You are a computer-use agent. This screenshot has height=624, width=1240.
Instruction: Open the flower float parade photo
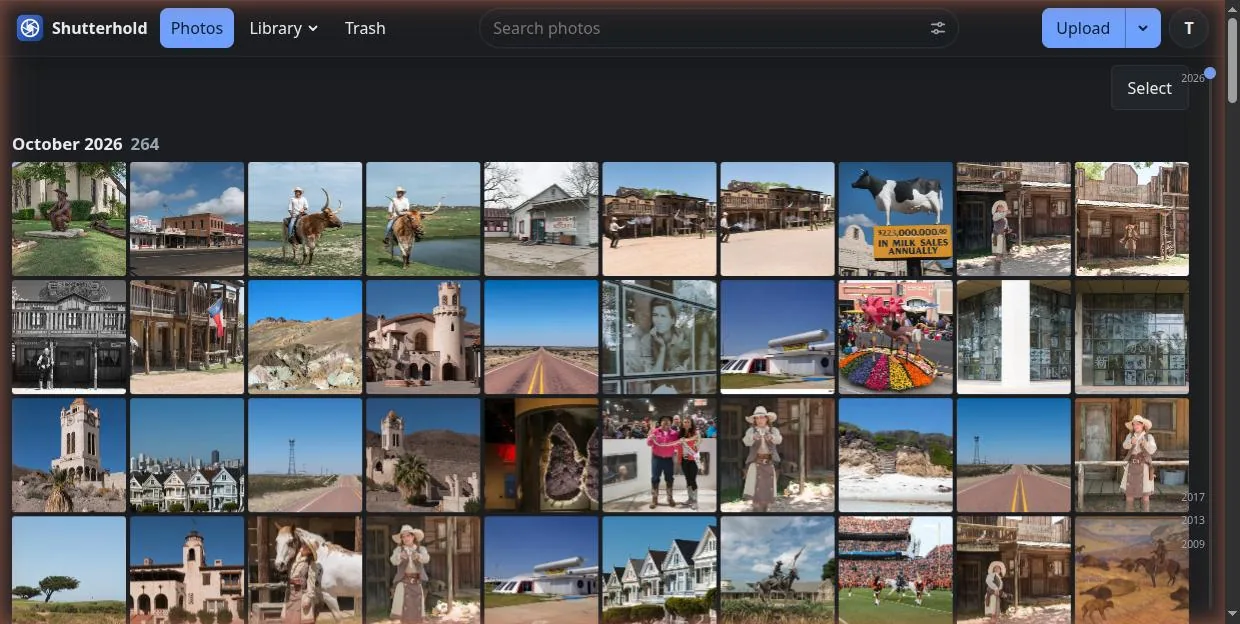[896, 337]
